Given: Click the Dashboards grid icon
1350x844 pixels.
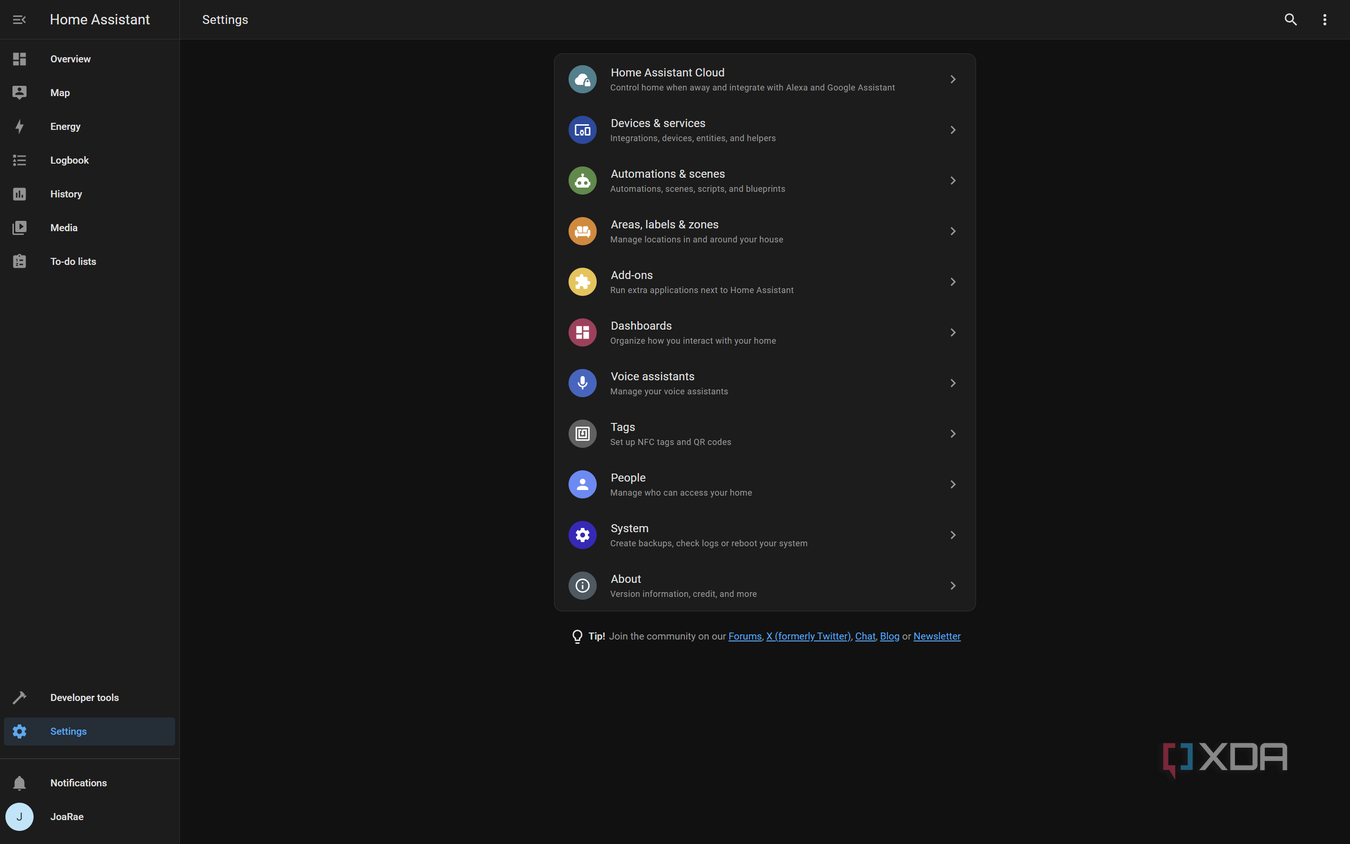Looking at the screenshot, I should point(582,333).
